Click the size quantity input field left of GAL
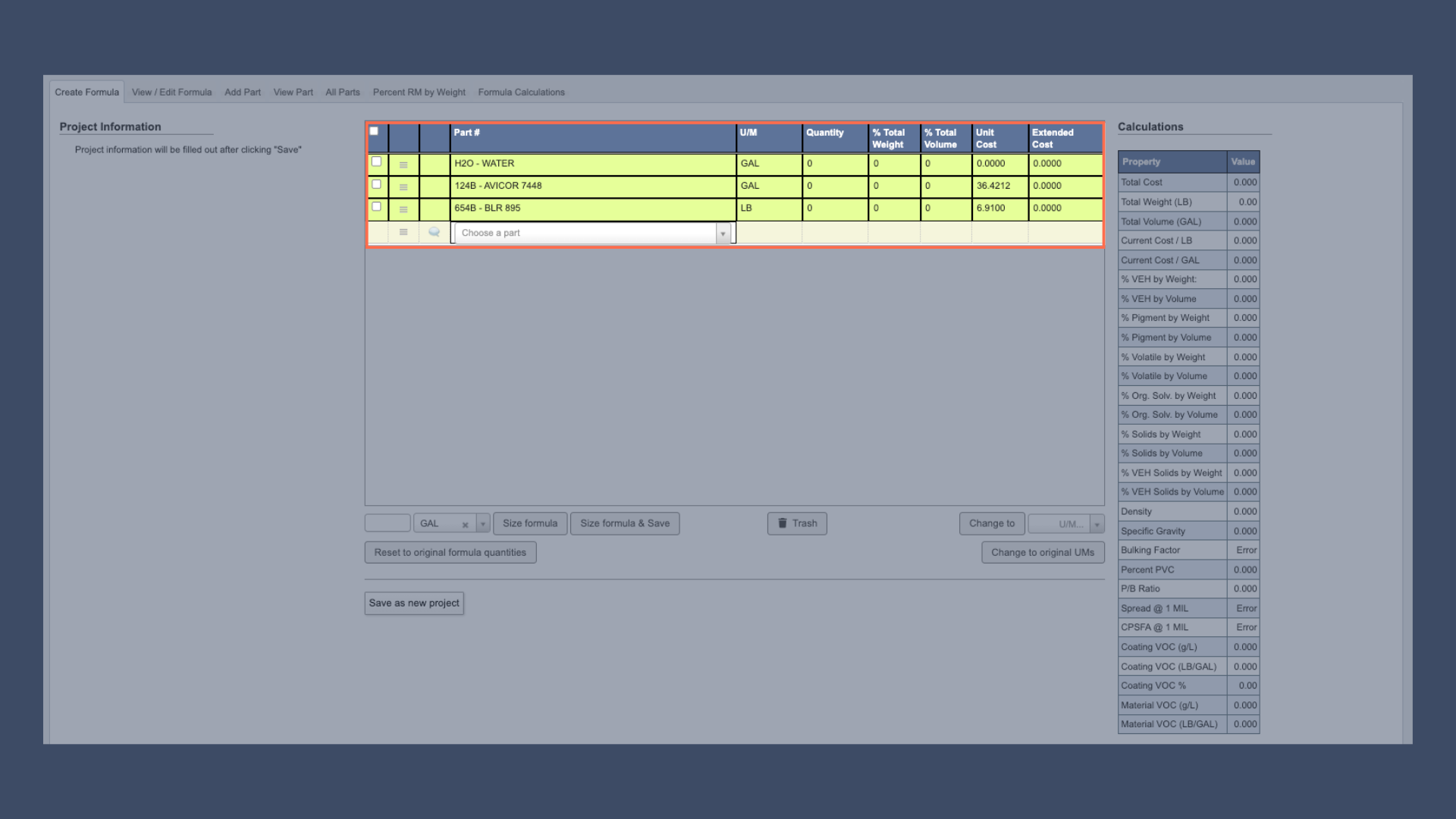1456x819 pixels. [387, 523]
